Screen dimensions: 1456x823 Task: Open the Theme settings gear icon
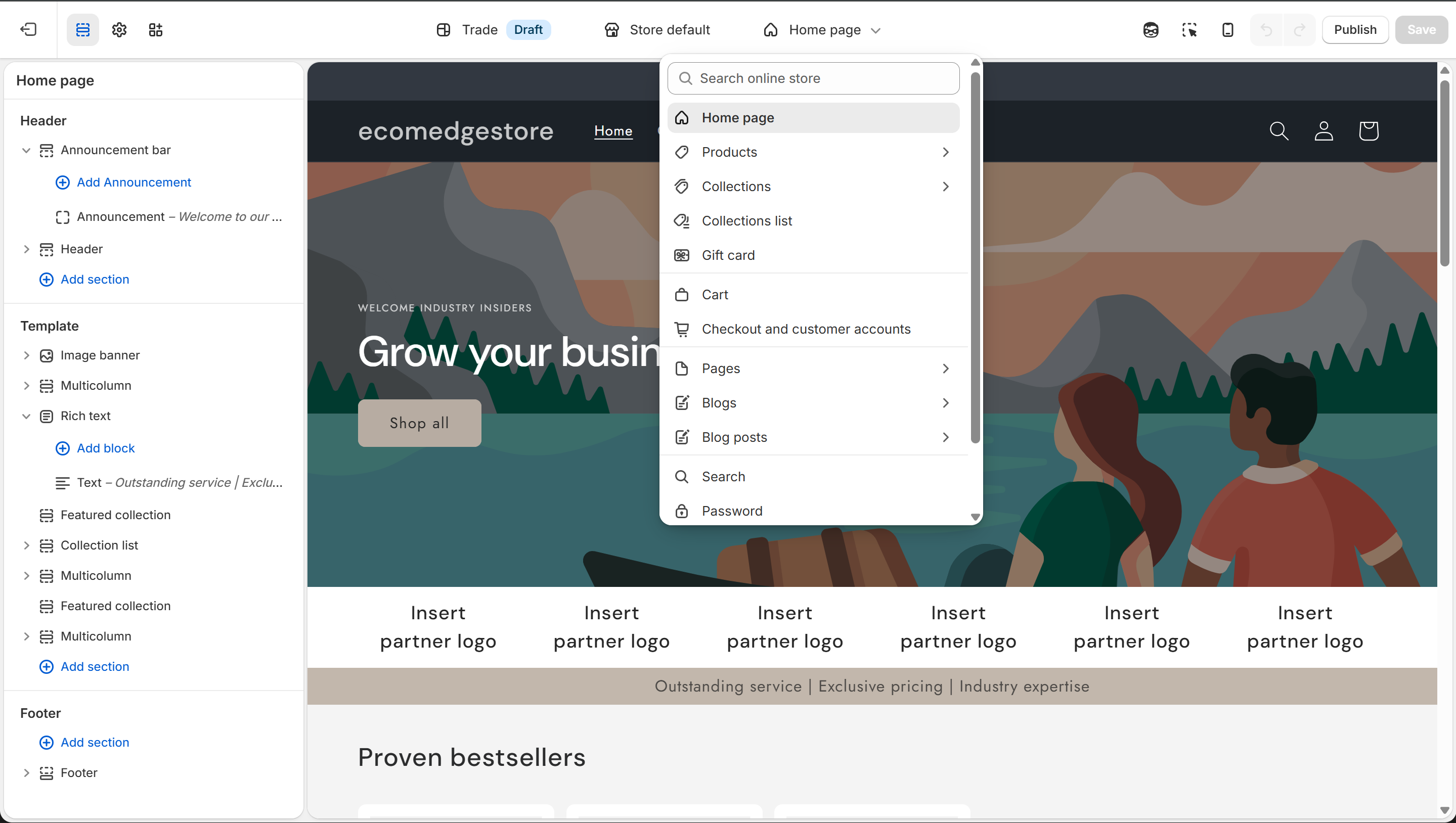[119, 29]
